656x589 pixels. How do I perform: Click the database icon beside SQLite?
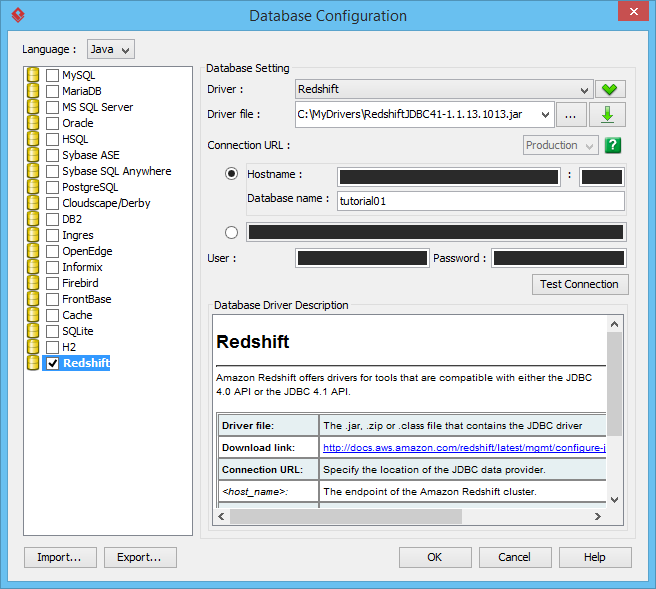click(x=33, y=331)
